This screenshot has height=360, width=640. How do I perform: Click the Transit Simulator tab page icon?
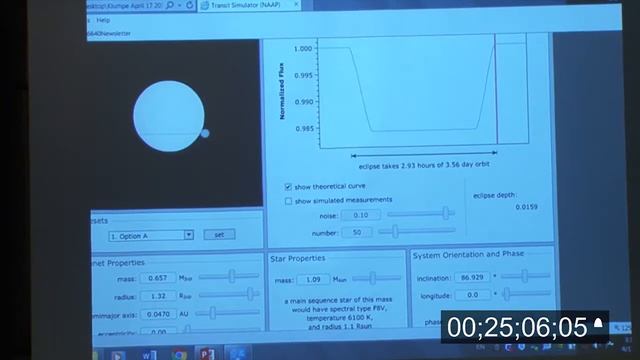[205, 5]
